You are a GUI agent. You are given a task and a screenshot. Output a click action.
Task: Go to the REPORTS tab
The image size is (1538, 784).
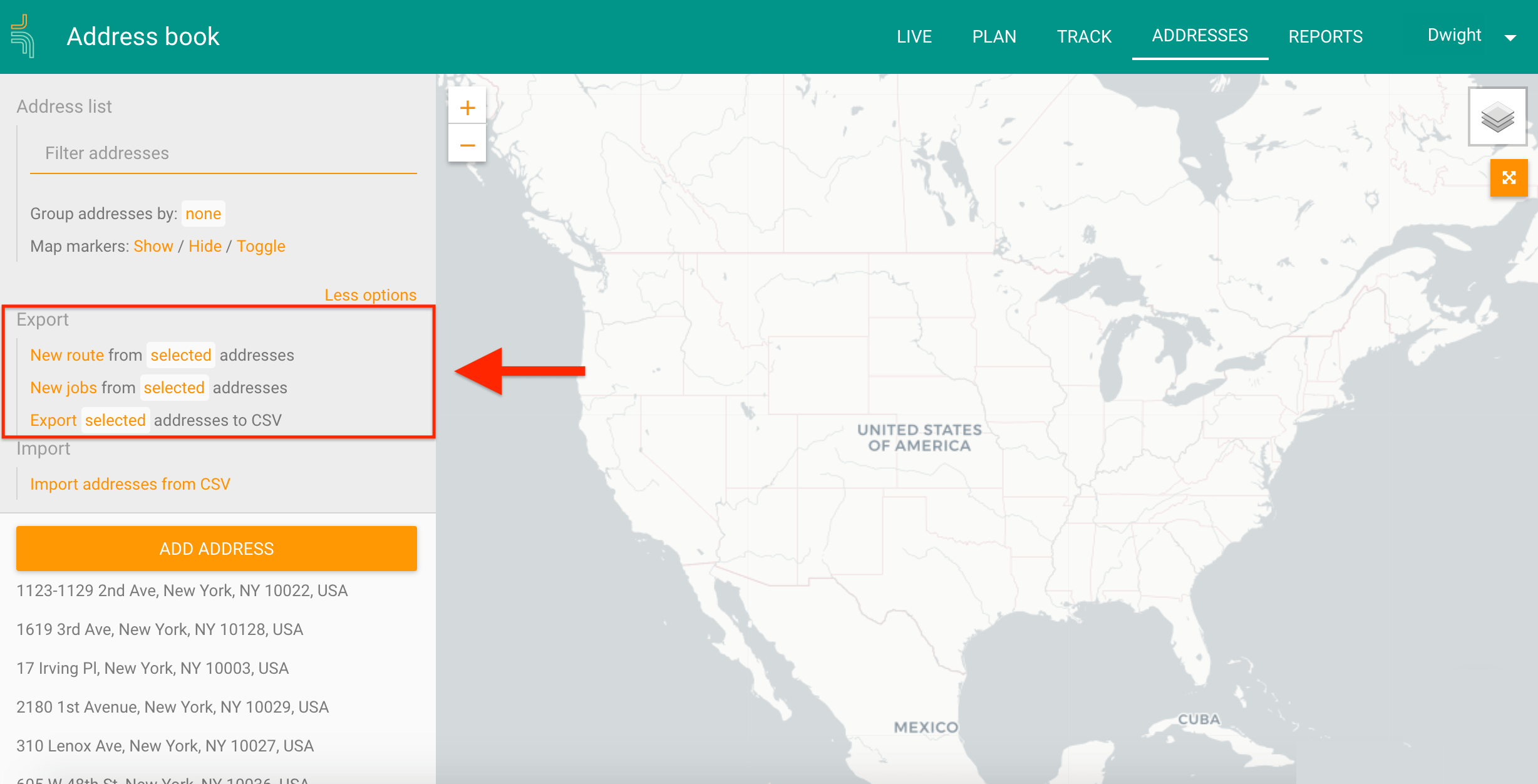pos(1325,36)
